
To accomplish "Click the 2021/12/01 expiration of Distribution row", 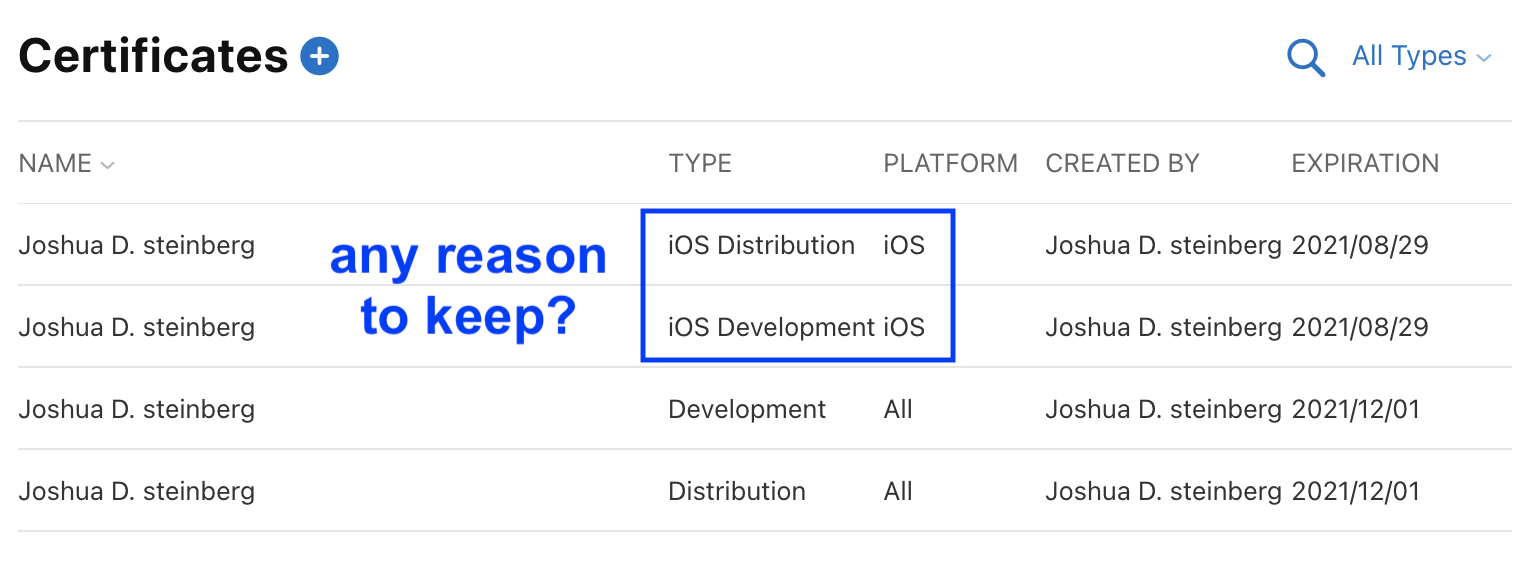I will [x=1356, y=491].
